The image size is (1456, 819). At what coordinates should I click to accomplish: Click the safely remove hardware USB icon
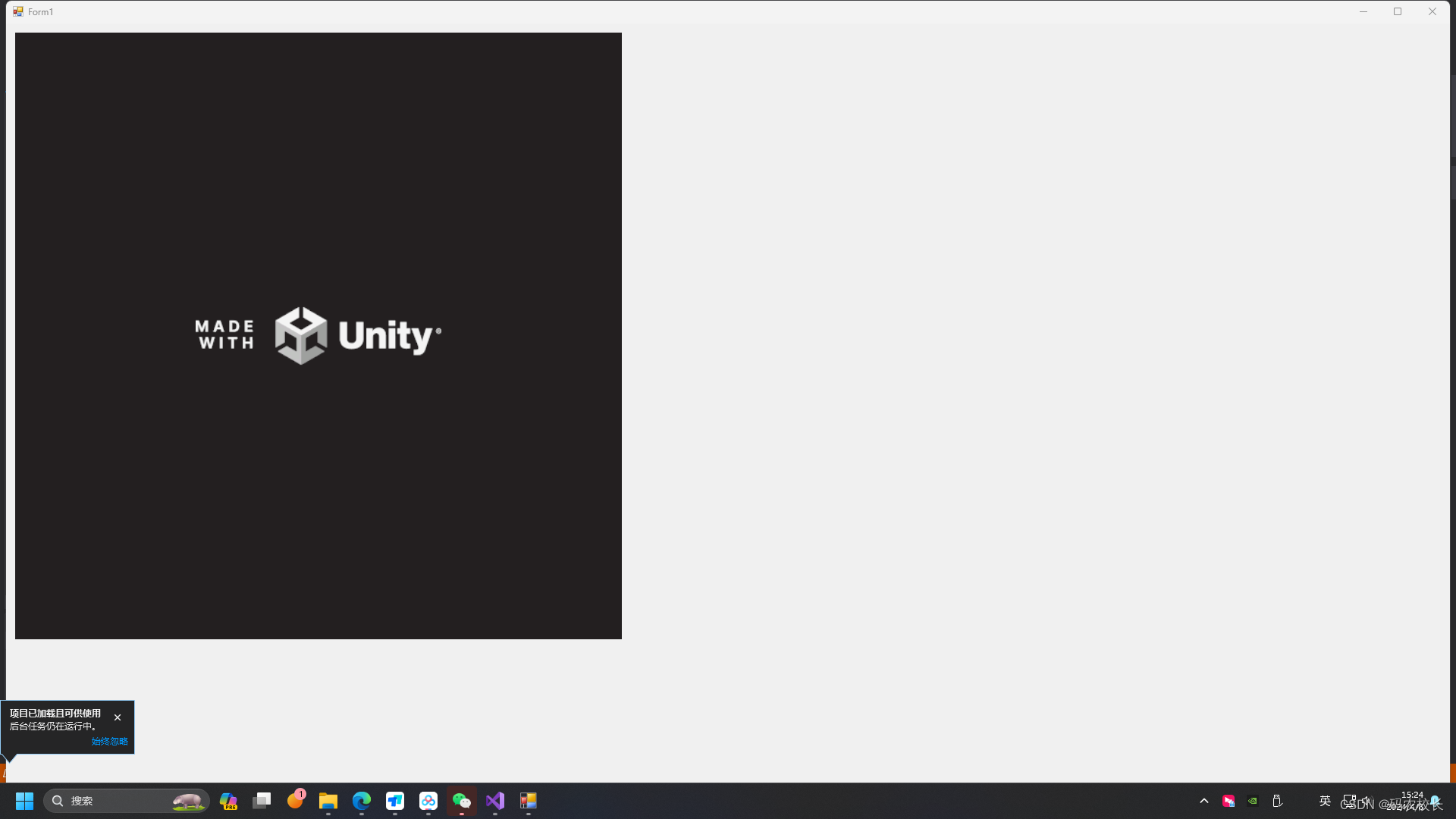[x=1277, y=801]
